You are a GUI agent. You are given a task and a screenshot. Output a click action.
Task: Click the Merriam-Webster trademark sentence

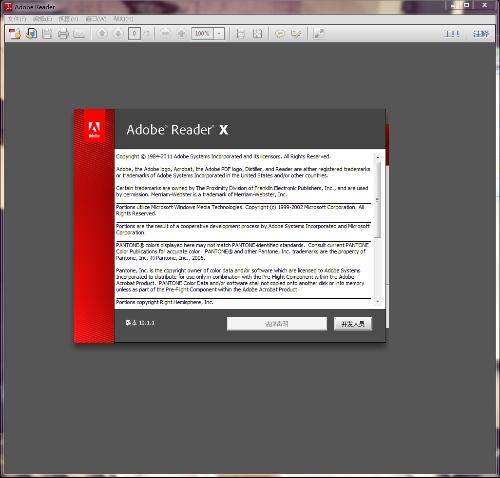pyautogui.click(x=219, y=194)
